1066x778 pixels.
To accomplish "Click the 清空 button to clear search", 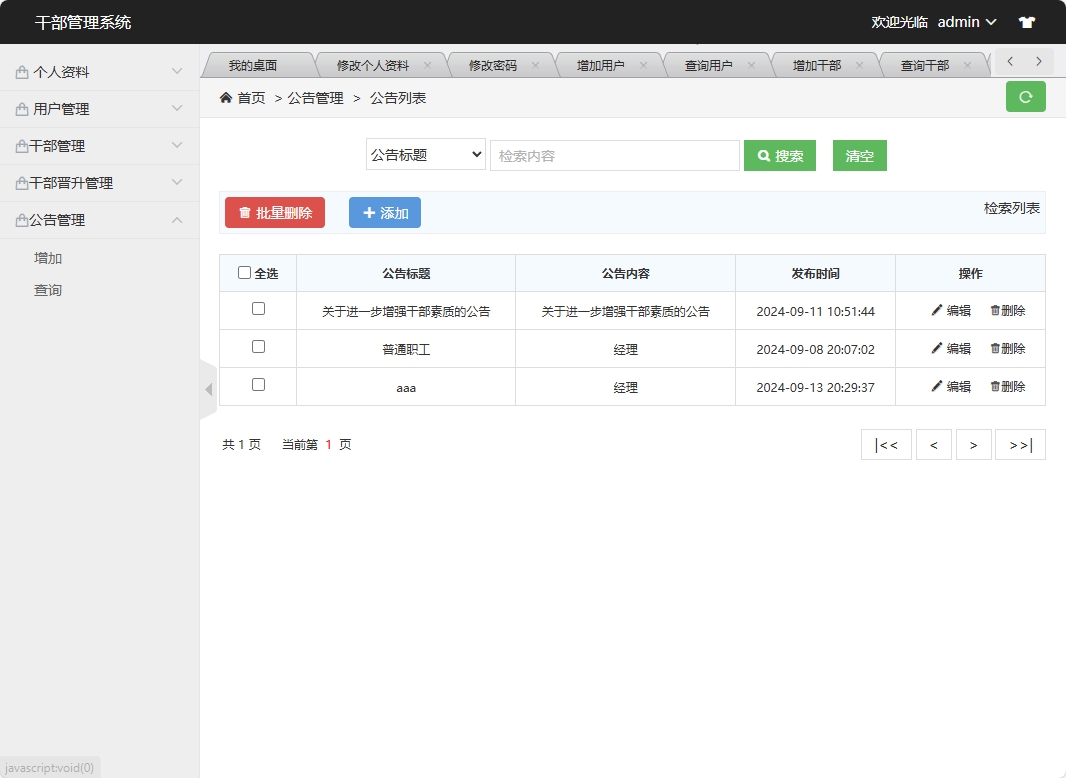I will point(859,155).
